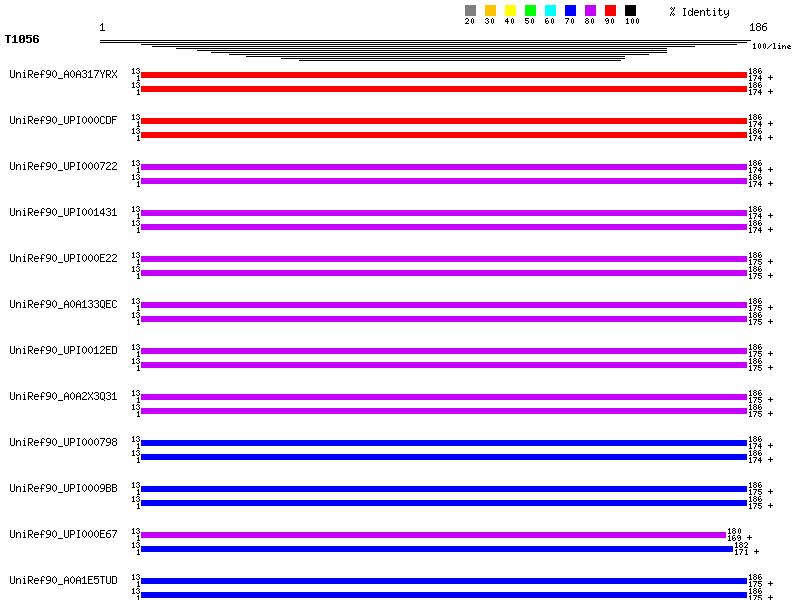Open the UniRef90_UPI000CDF sequence entry
The width and height of the screenshot is (800, 600).
[x=63, y=120]
